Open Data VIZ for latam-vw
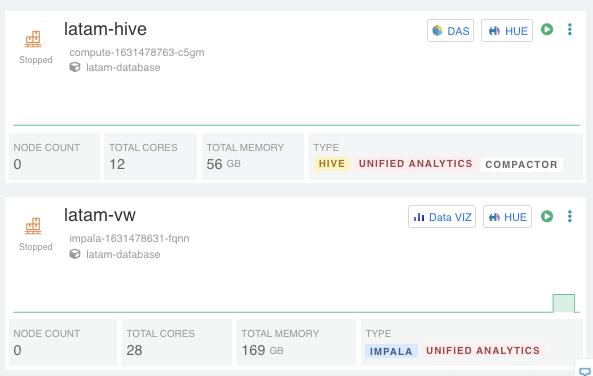Image resolution: width=593 pixels, height=376 pixels. (442, 217)
